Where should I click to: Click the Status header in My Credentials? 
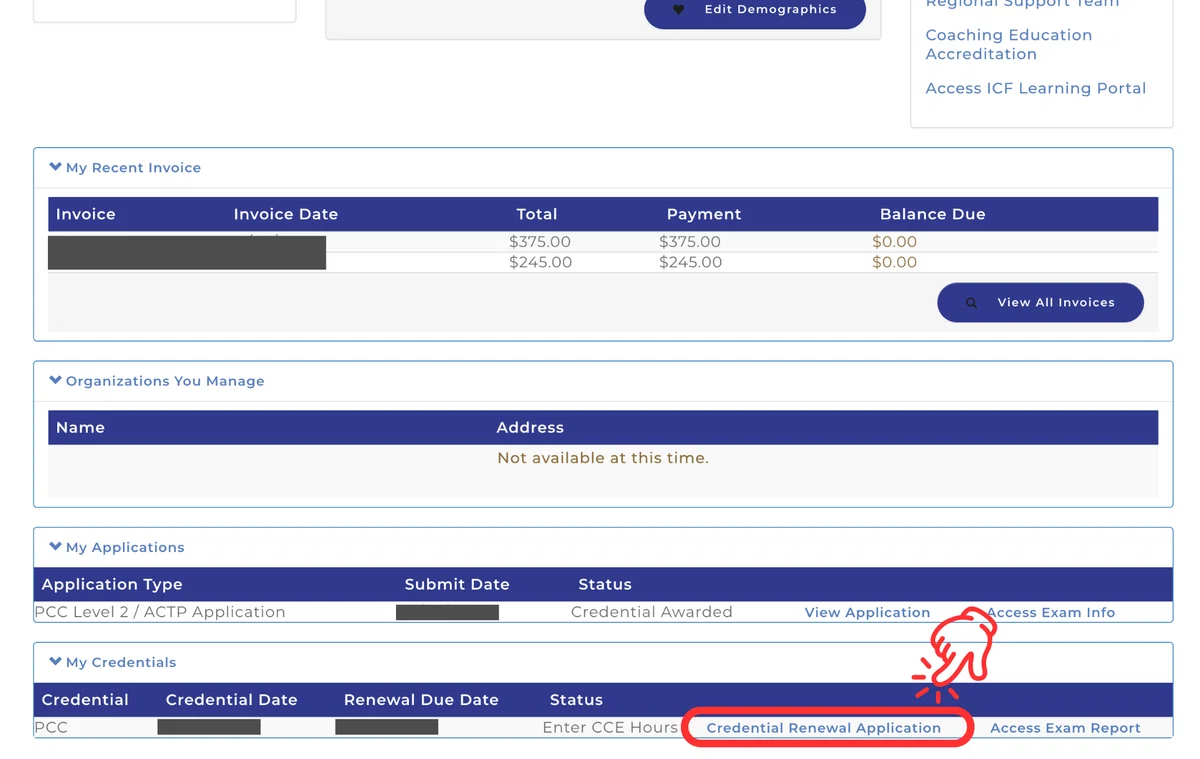click(576, 699)
